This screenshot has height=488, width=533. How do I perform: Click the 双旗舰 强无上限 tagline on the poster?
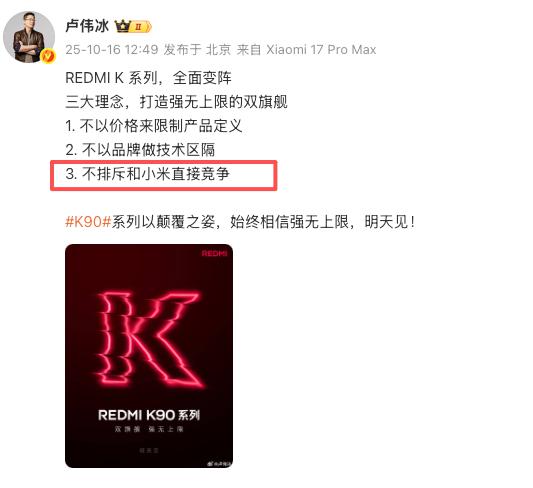[149, 429]
